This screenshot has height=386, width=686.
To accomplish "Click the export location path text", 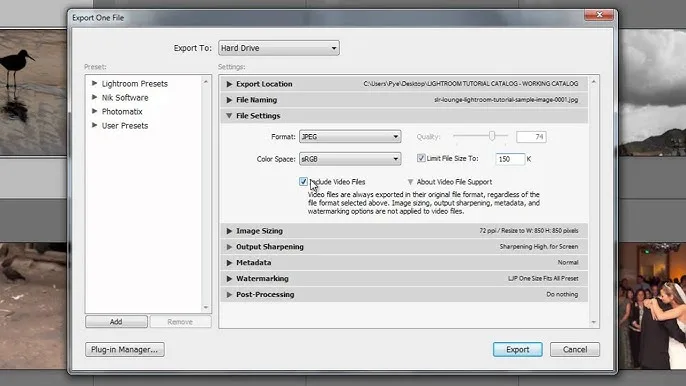I will [x=471, y=84].
